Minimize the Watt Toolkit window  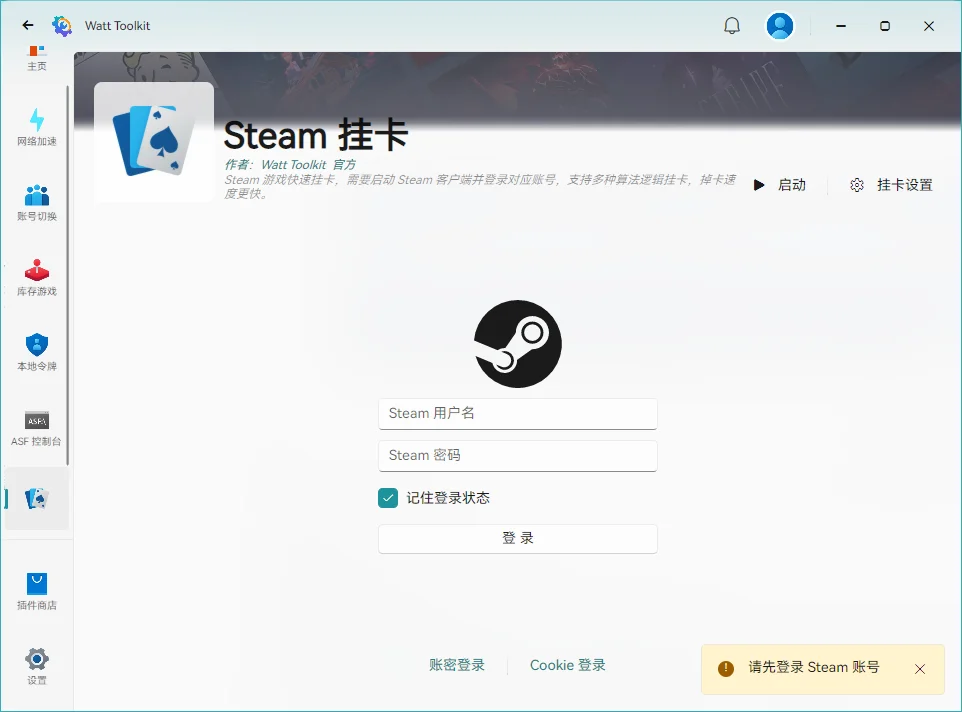(841, 26)
